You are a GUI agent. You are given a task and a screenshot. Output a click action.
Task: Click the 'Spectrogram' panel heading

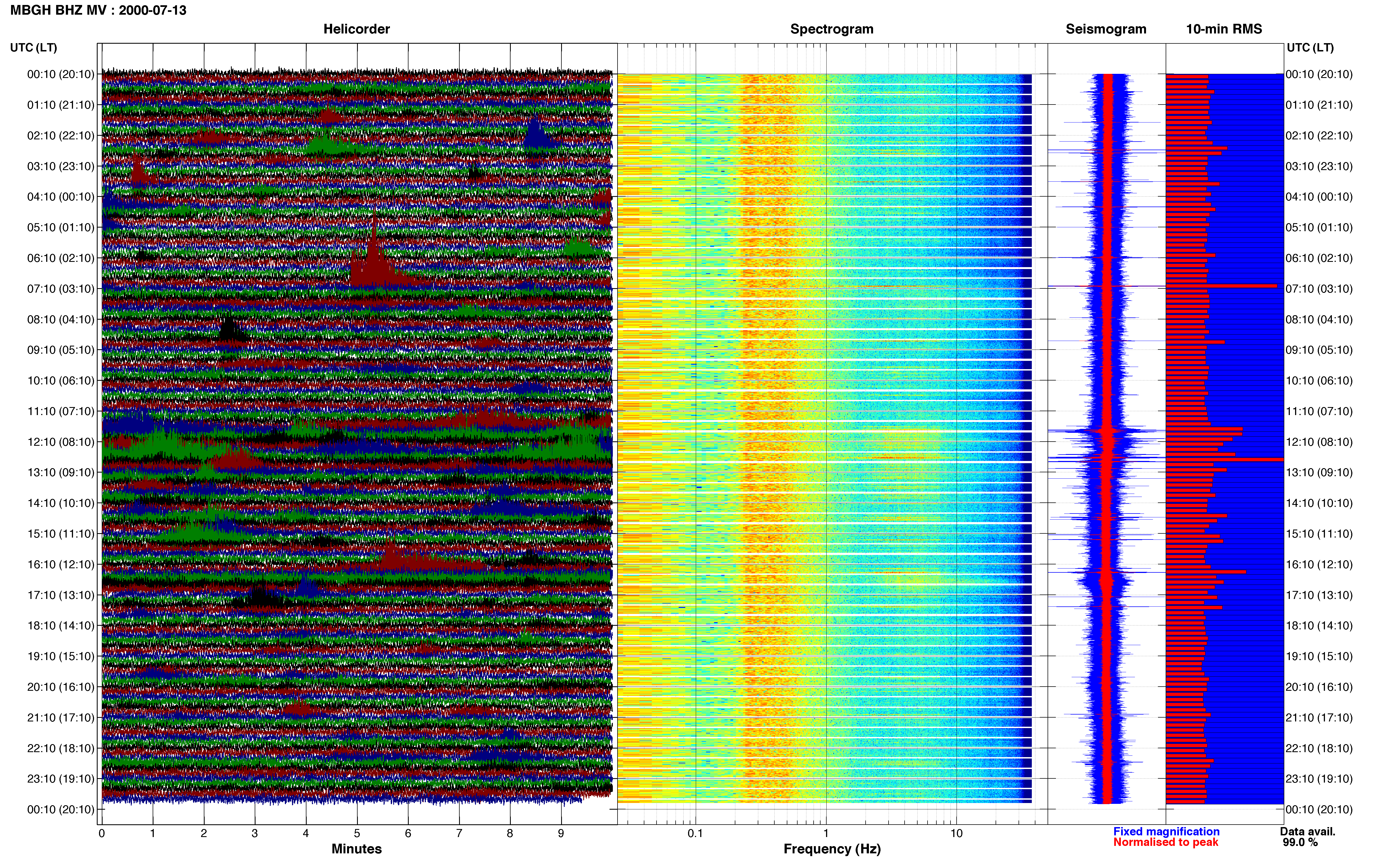[x=832, y=29]
